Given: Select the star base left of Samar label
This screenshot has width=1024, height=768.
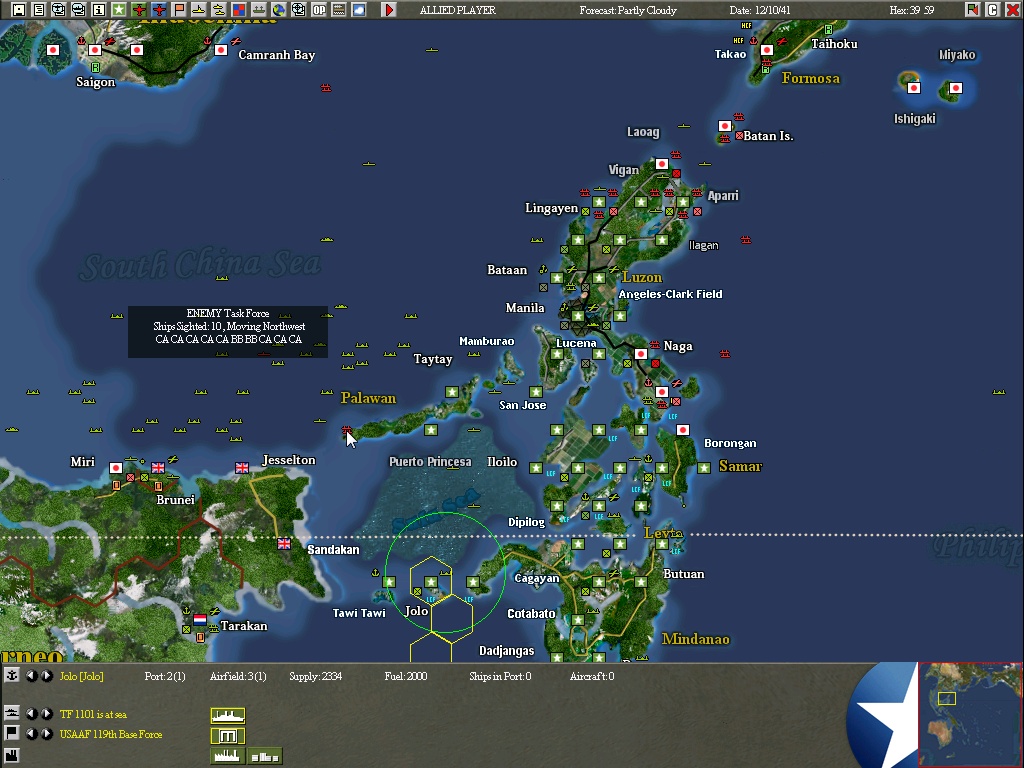Looking at the screenshot, I should click(x=703, y=468).
